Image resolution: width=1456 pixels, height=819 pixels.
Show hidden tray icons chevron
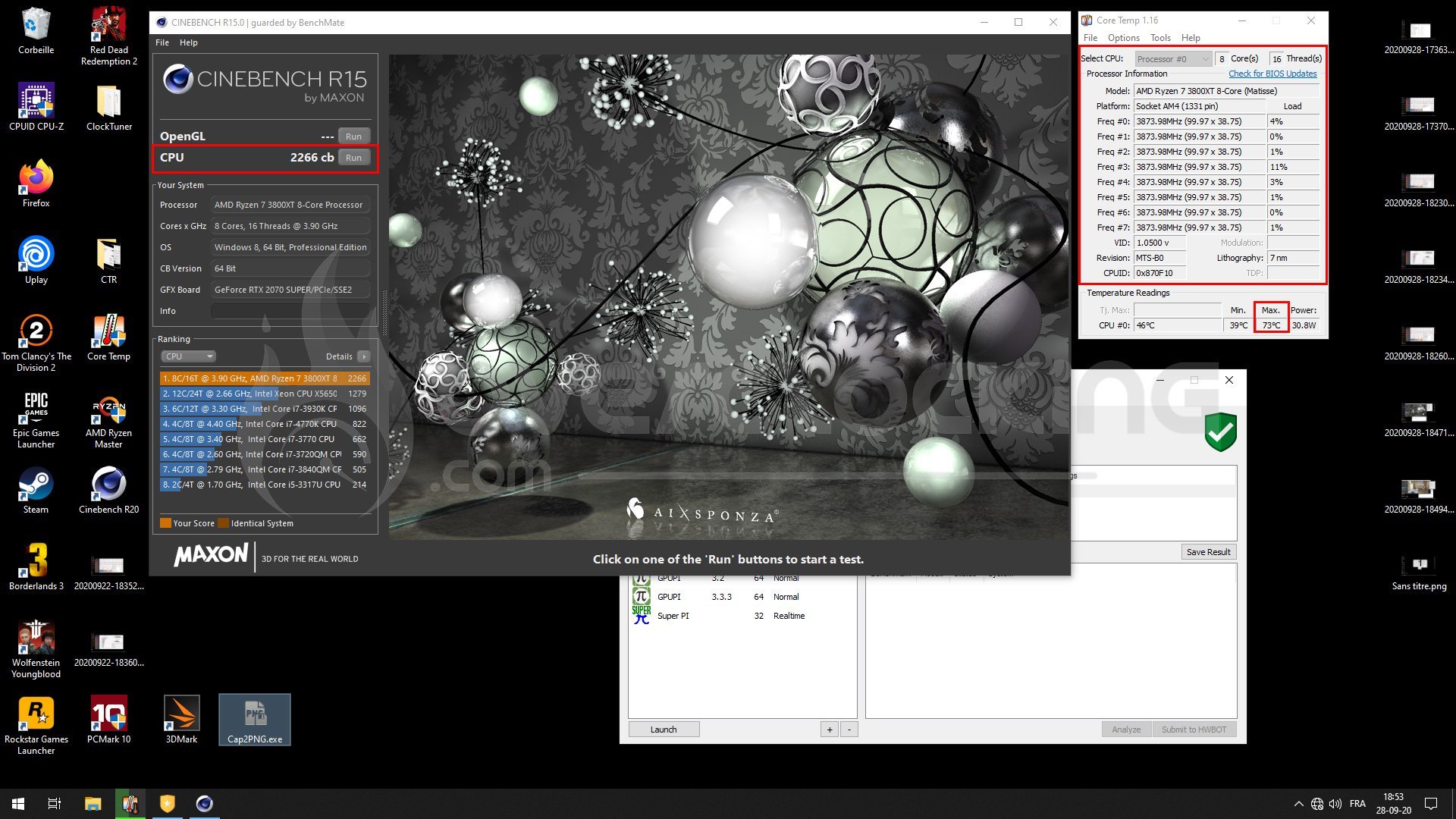pos(1298,804)
